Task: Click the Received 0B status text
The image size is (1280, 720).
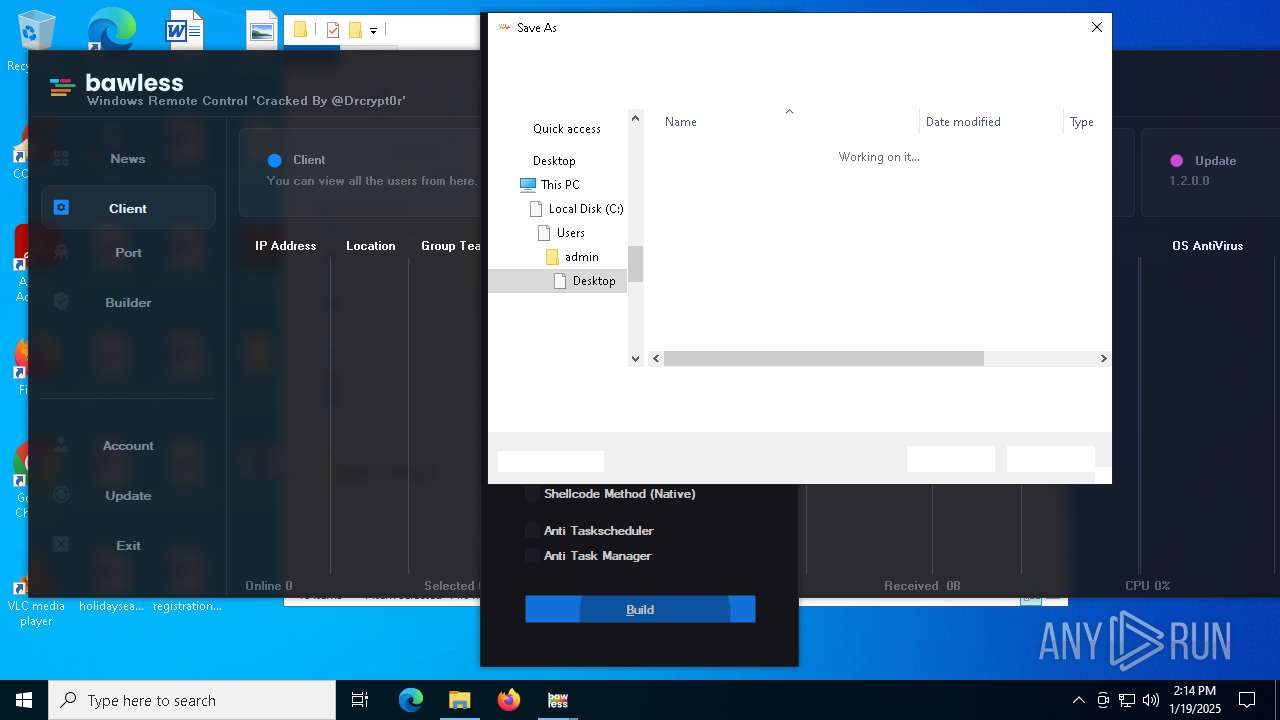Action: coord(922,586)
